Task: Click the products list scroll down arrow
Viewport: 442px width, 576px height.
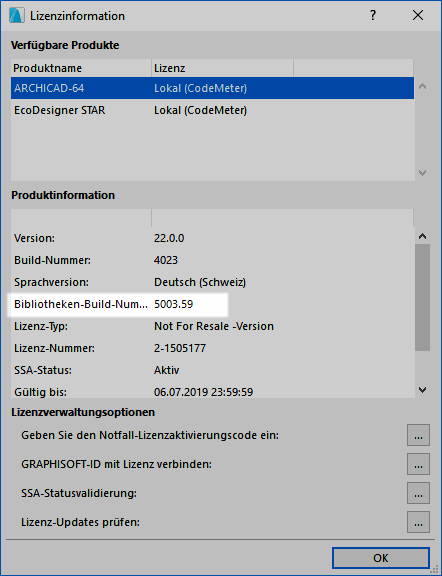Action: 423,173
